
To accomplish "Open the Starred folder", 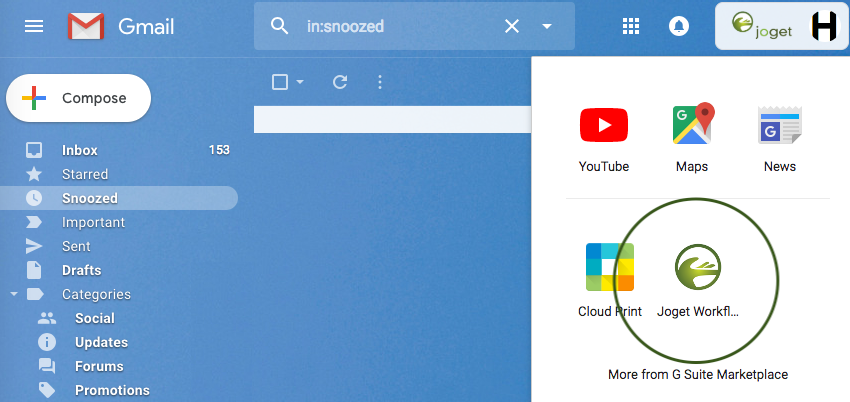I will (85, 174).
